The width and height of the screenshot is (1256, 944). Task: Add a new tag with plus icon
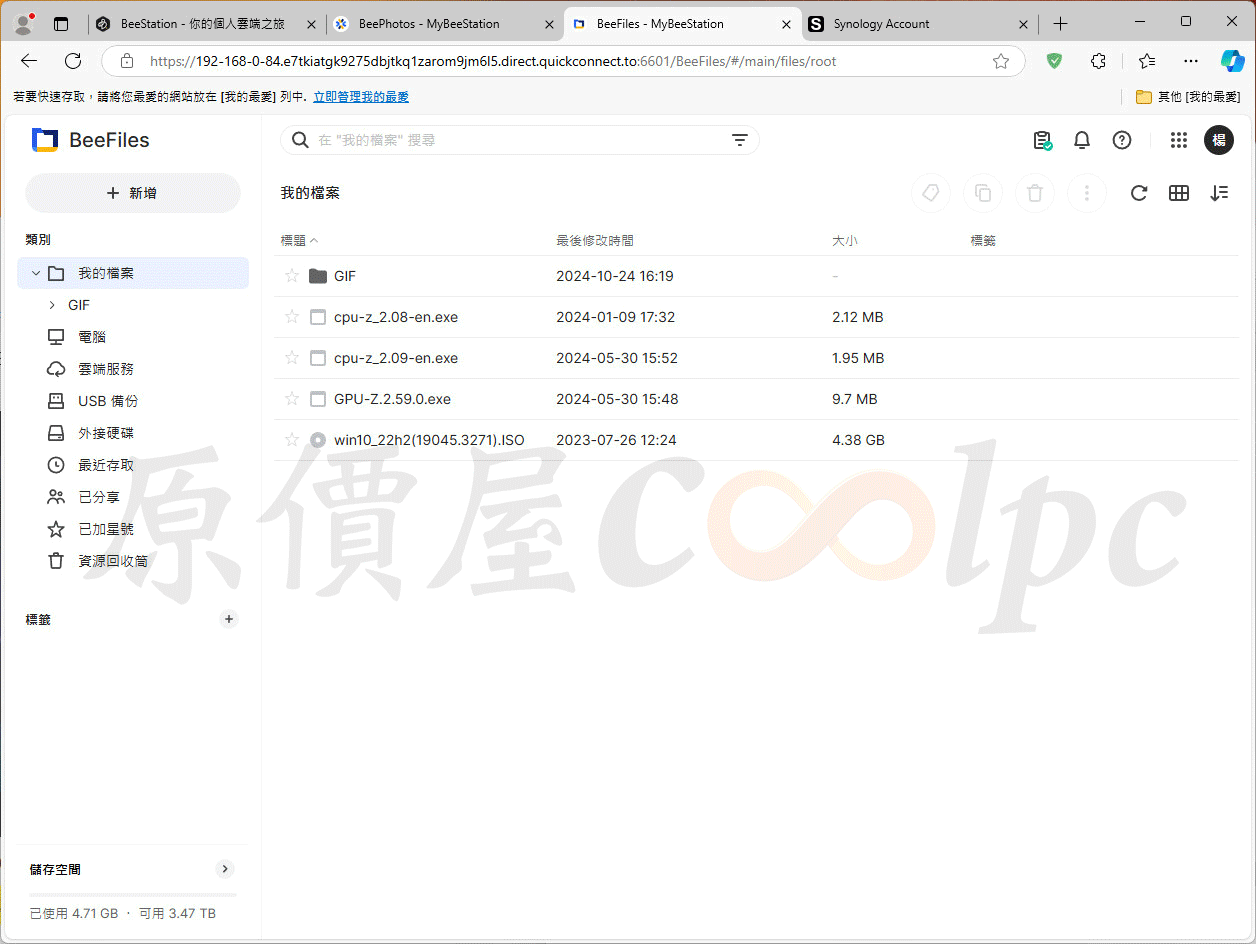coord(229,619)
